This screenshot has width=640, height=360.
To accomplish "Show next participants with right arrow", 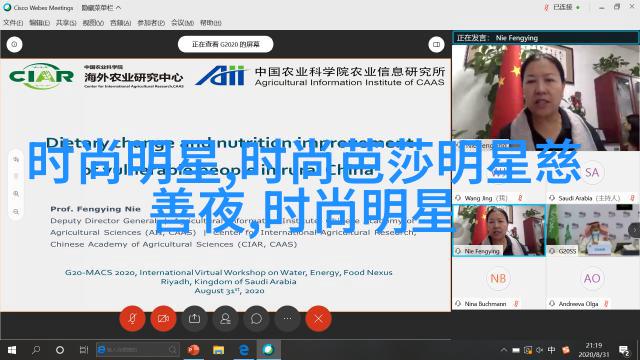I will pyautogui.click(x=635, y=230).
